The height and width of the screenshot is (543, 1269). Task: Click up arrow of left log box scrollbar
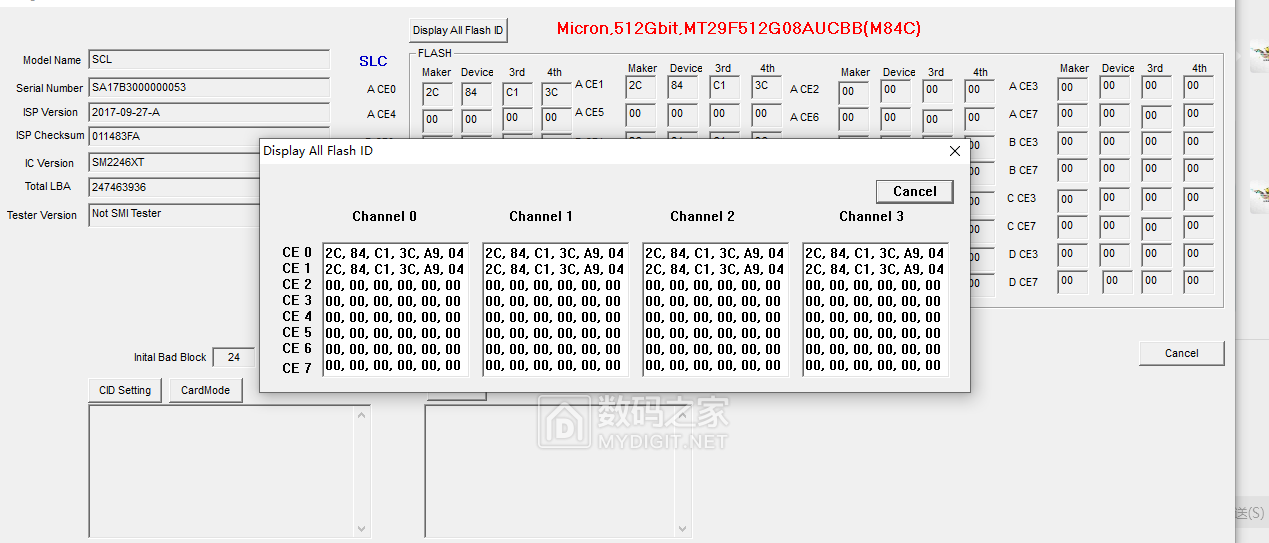[362, 414]
